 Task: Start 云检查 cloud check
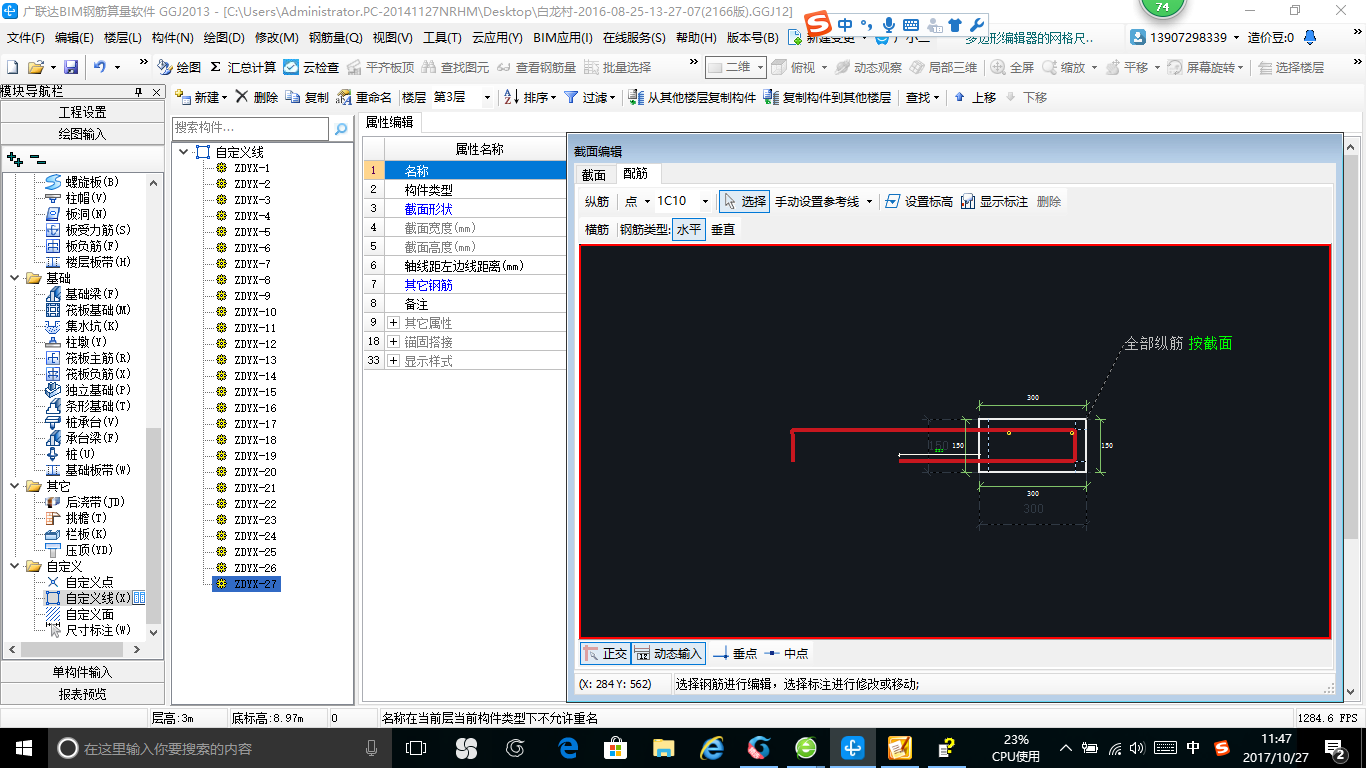311,67
